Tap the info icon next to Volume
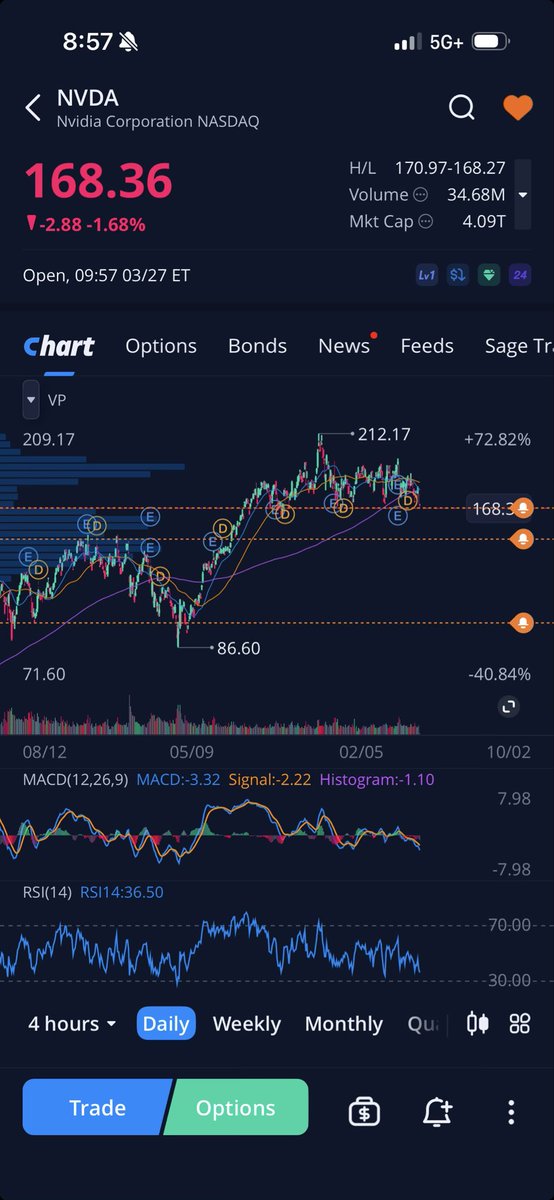The image size is (554, 1200). tap(421, 195)
